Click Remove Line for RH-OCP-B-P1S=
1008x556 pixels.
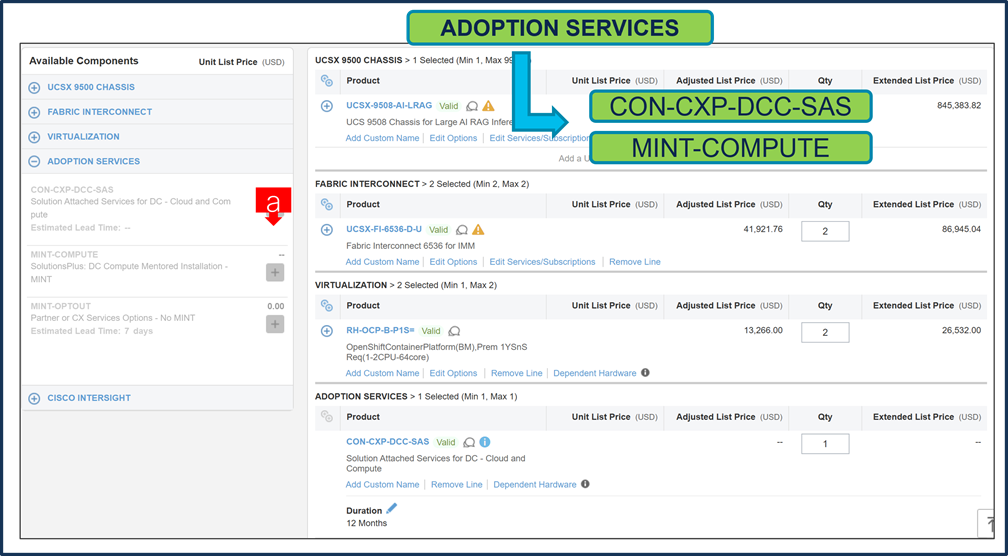(x=517, y=373)
